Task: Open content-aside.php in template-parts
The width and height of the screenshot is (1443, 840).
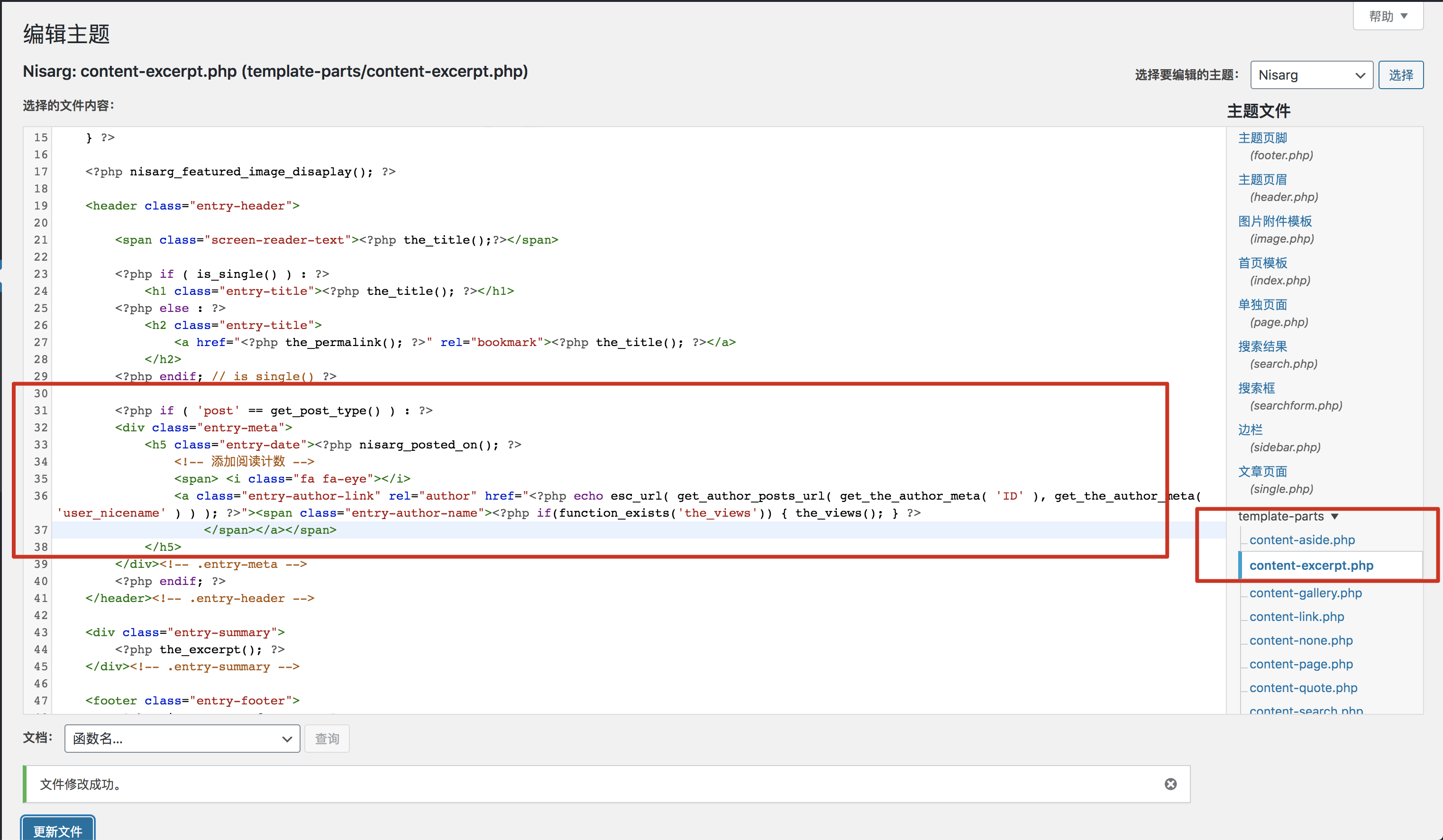Action: coord(1302,540)
